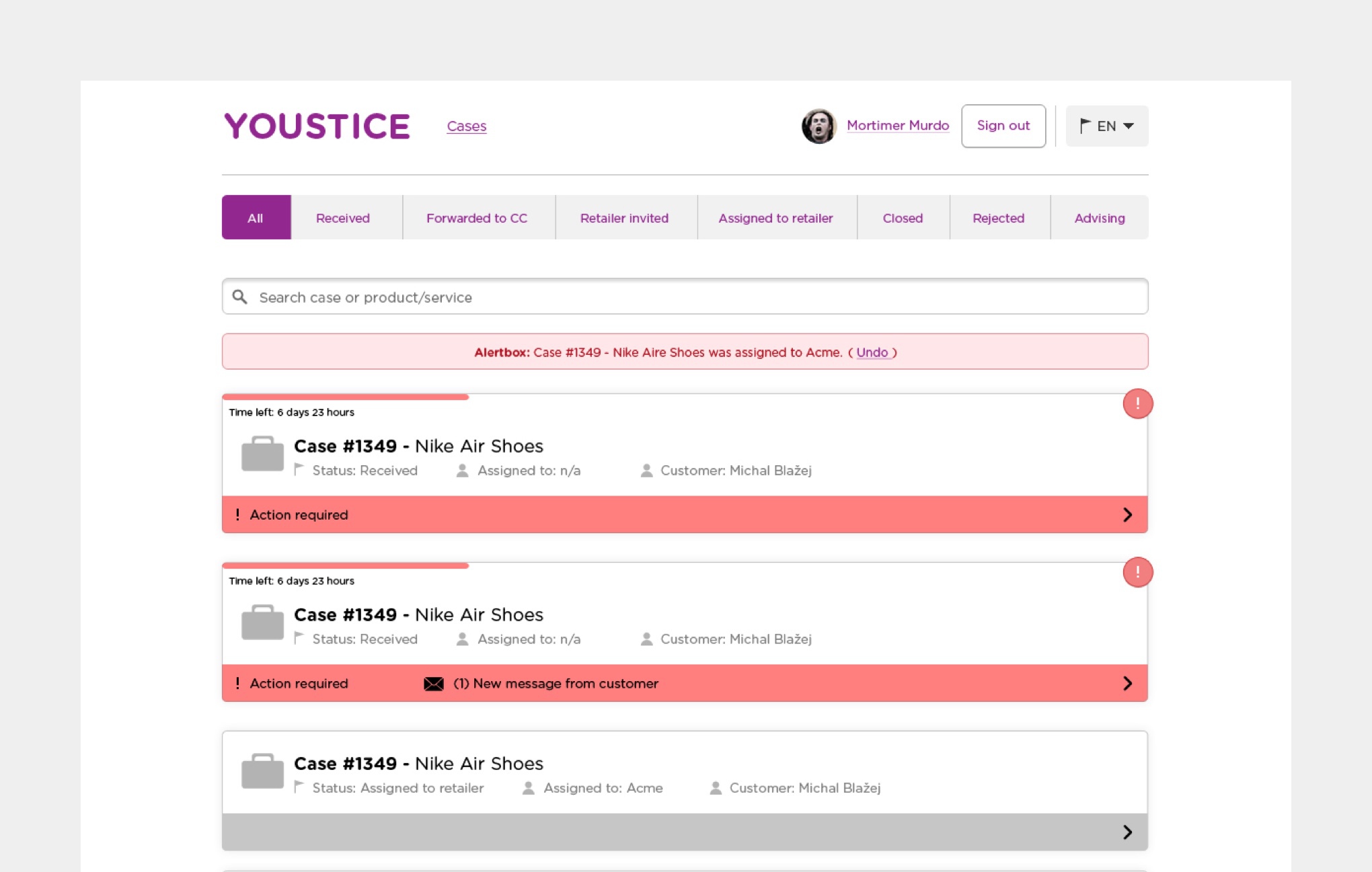
Task: Open the Closed cases tab
Action: coord(902,217)
